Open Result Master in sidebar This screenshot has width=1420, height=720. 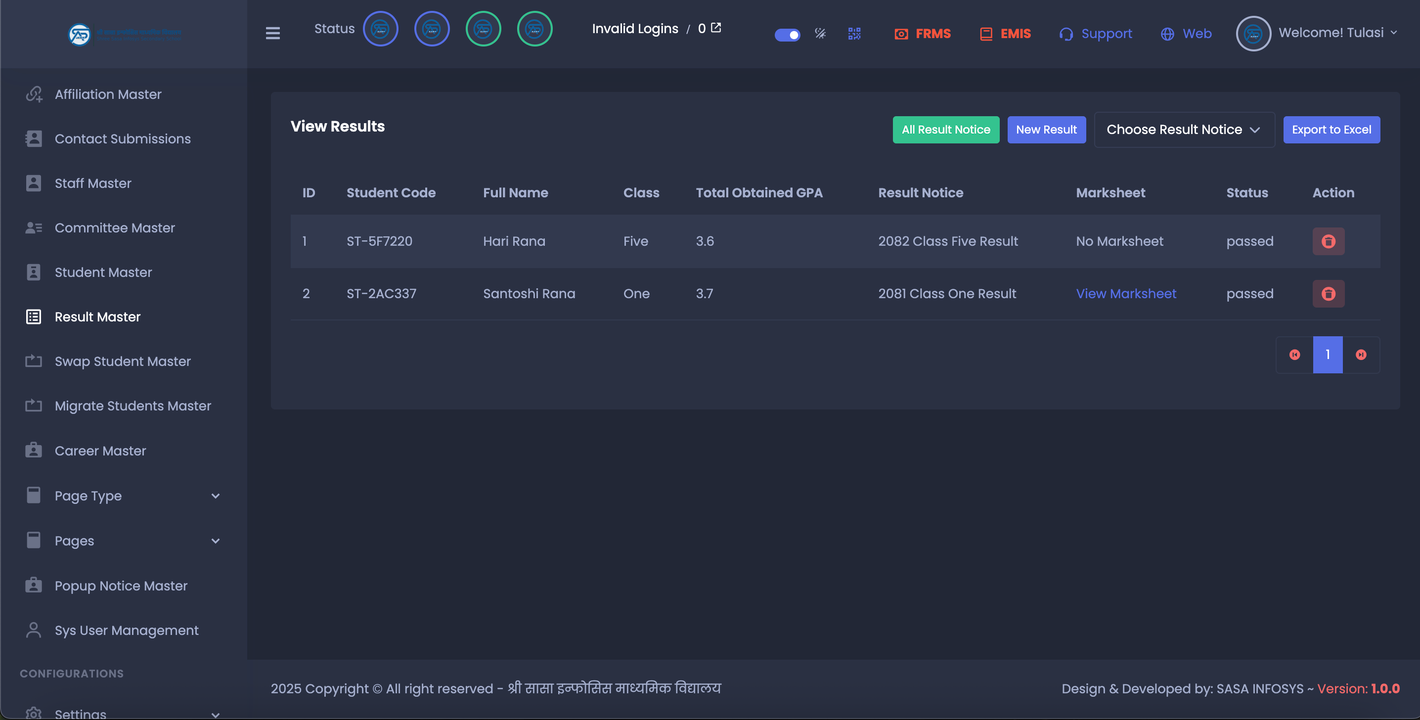pyautogui.click(x=97, y=317)
